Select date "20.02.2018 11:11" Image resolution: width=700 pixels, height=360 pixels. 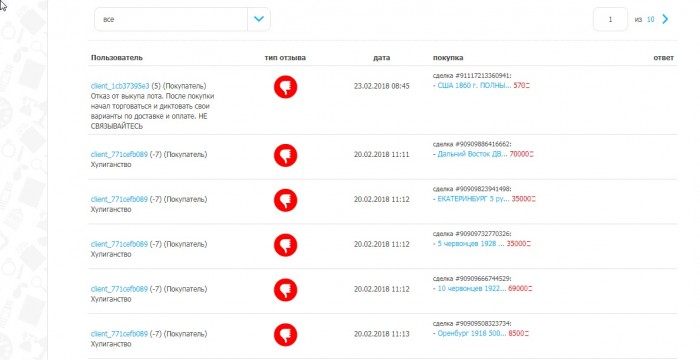click(x=382, y=154)
